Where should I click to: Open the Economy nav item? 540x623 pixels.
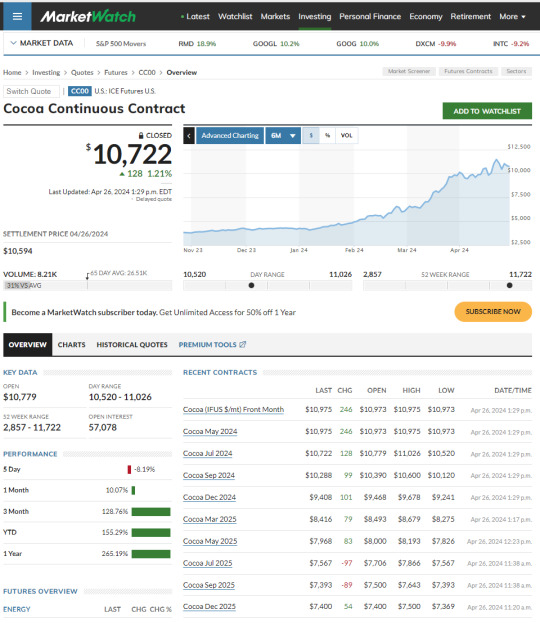click(426, 17)
